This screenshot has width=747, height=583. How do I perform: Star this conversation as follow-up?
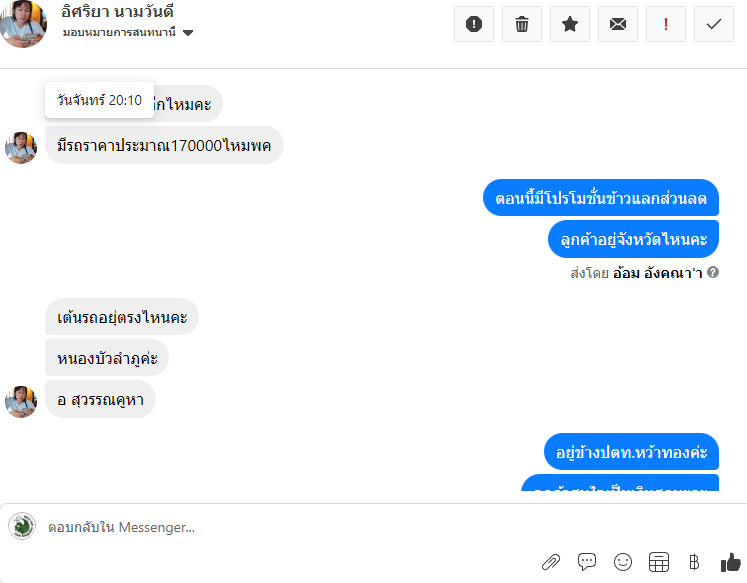coord(570,24)
